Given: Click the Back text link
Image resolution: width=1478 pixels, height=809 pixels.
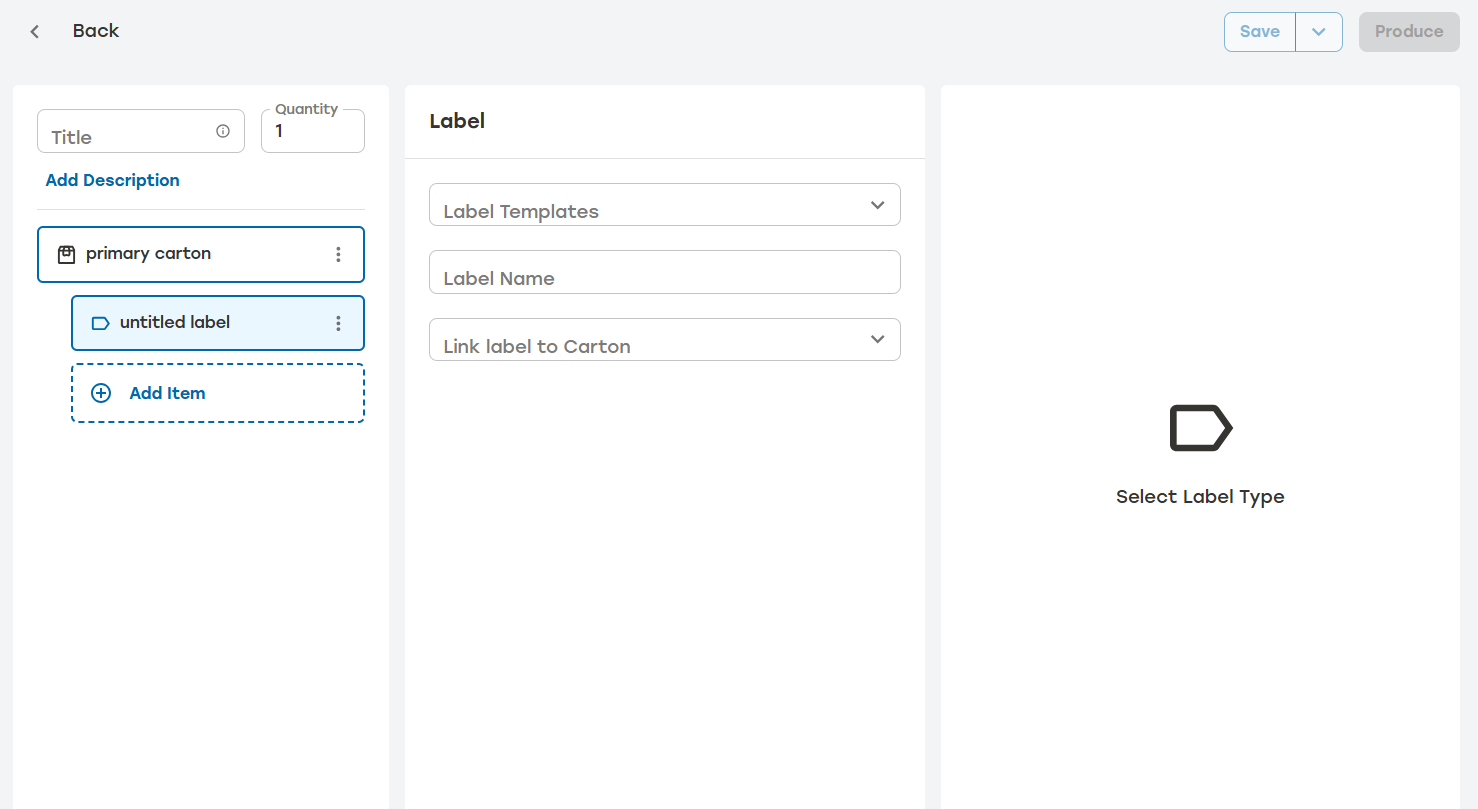Looking at the screenshot, I should tap(96, 31).
